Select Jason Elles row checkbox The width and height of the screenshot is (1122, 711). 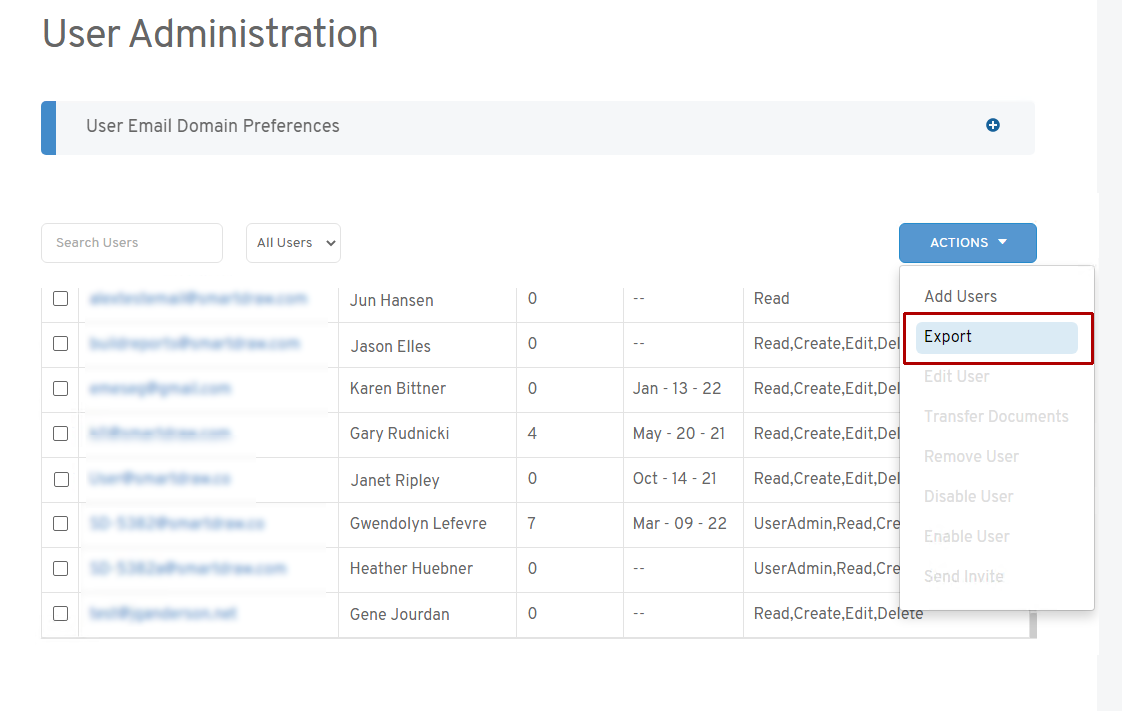tap(61, 343)
